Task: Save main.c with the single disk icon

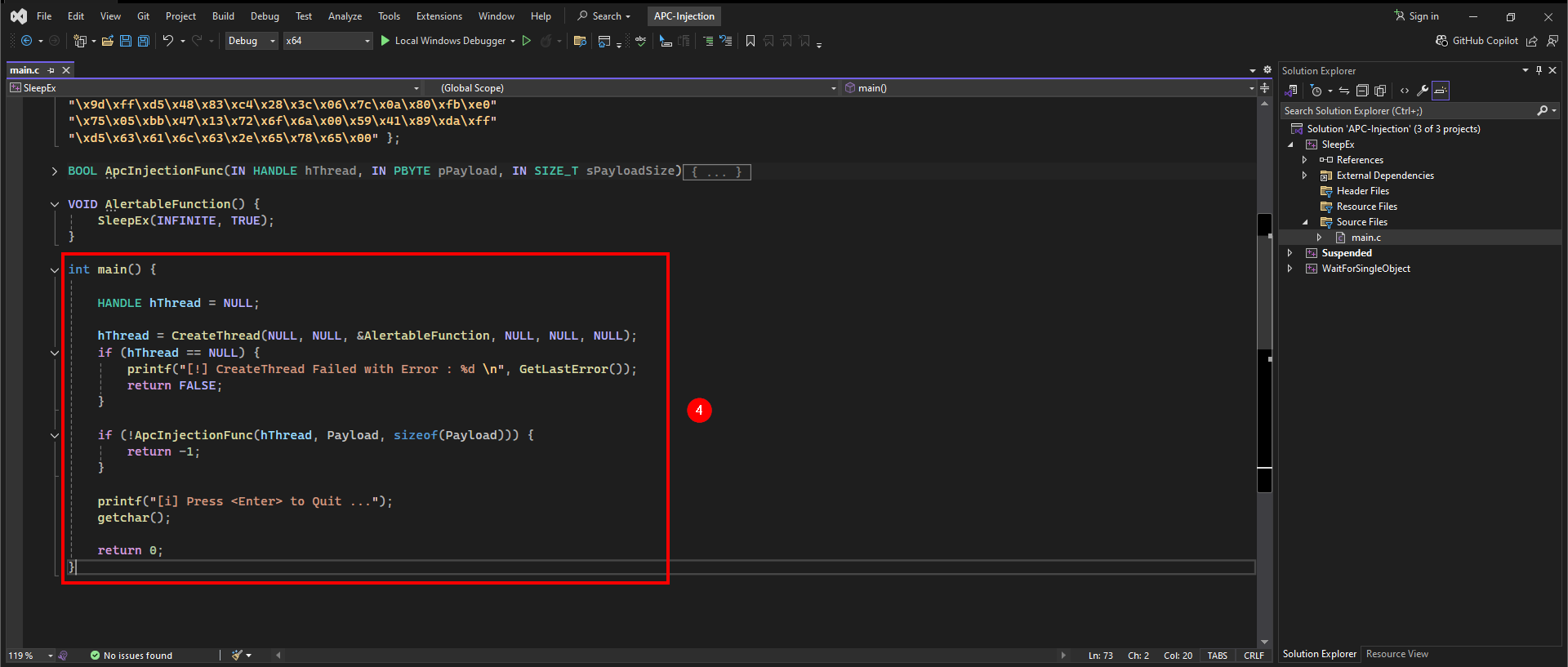Action: click(x=126, y=41)
